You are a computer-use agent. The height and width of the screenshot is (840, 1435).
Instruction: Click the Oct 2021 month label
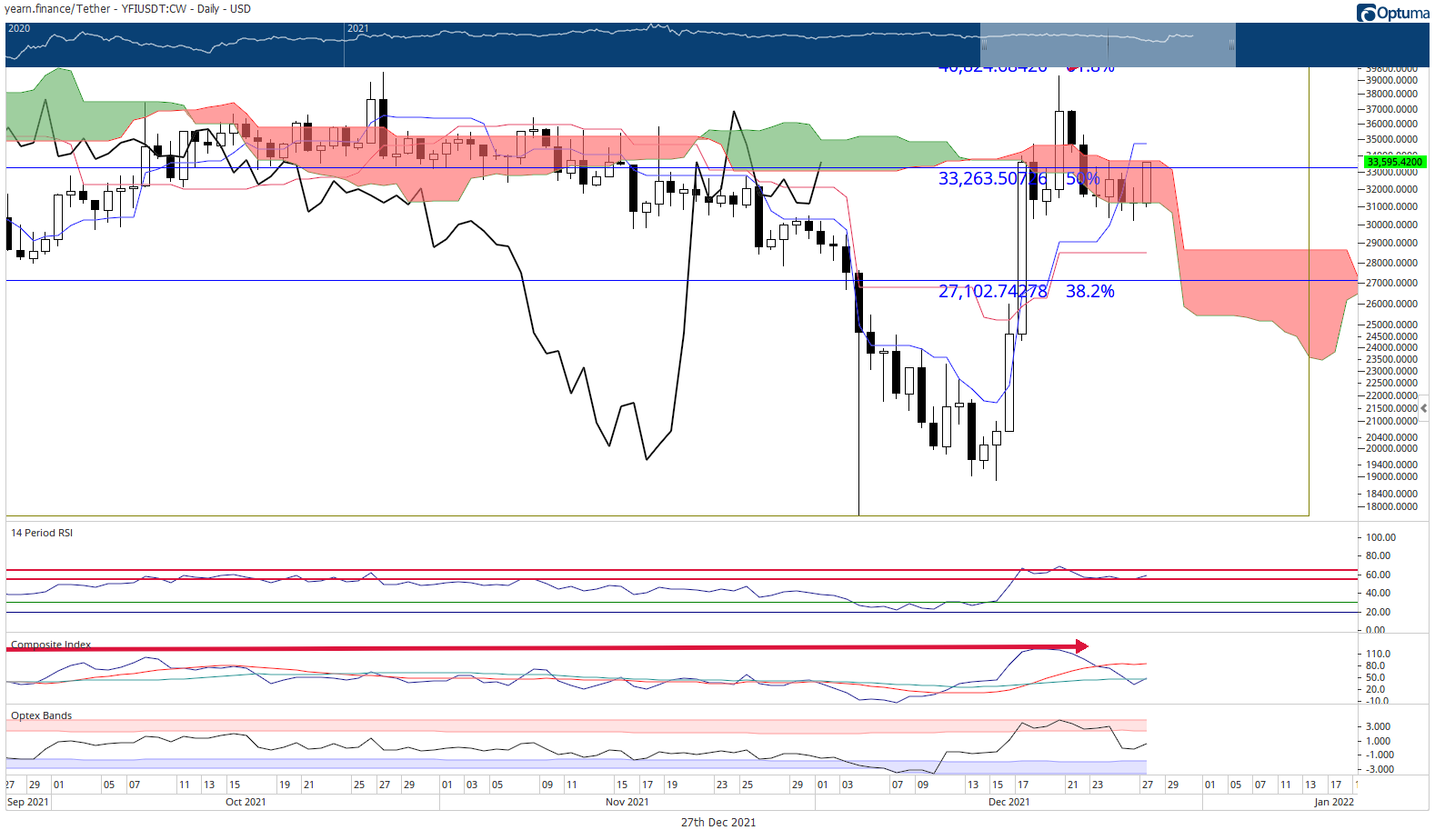pos(246,802)
